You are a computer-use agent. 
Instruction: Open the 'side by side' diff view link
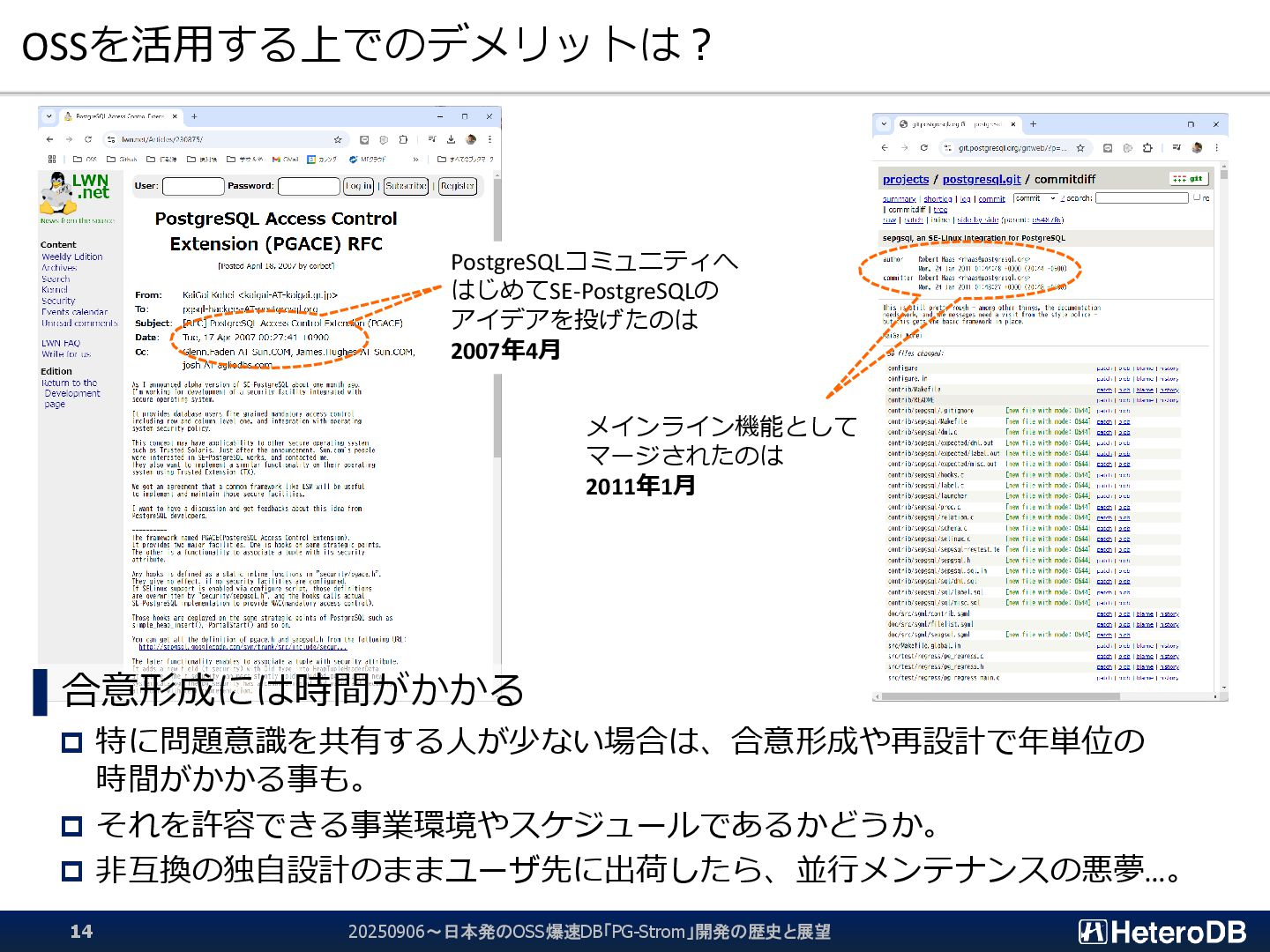click(978, 220)
